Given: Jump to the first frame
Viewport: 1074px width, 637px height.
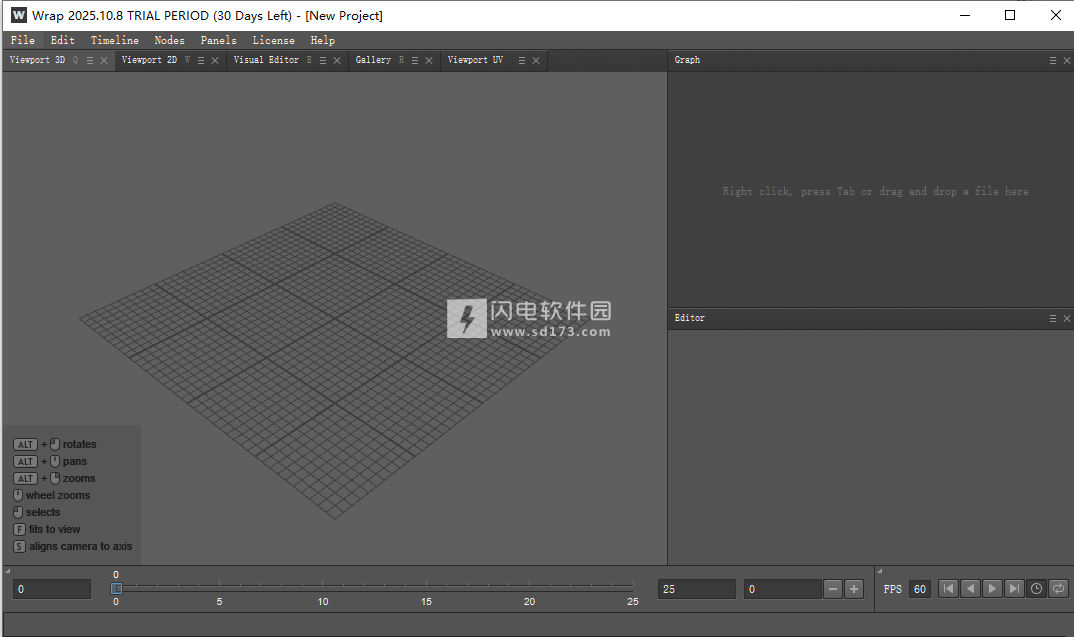Looking at the screenshot, I should 948,589.
